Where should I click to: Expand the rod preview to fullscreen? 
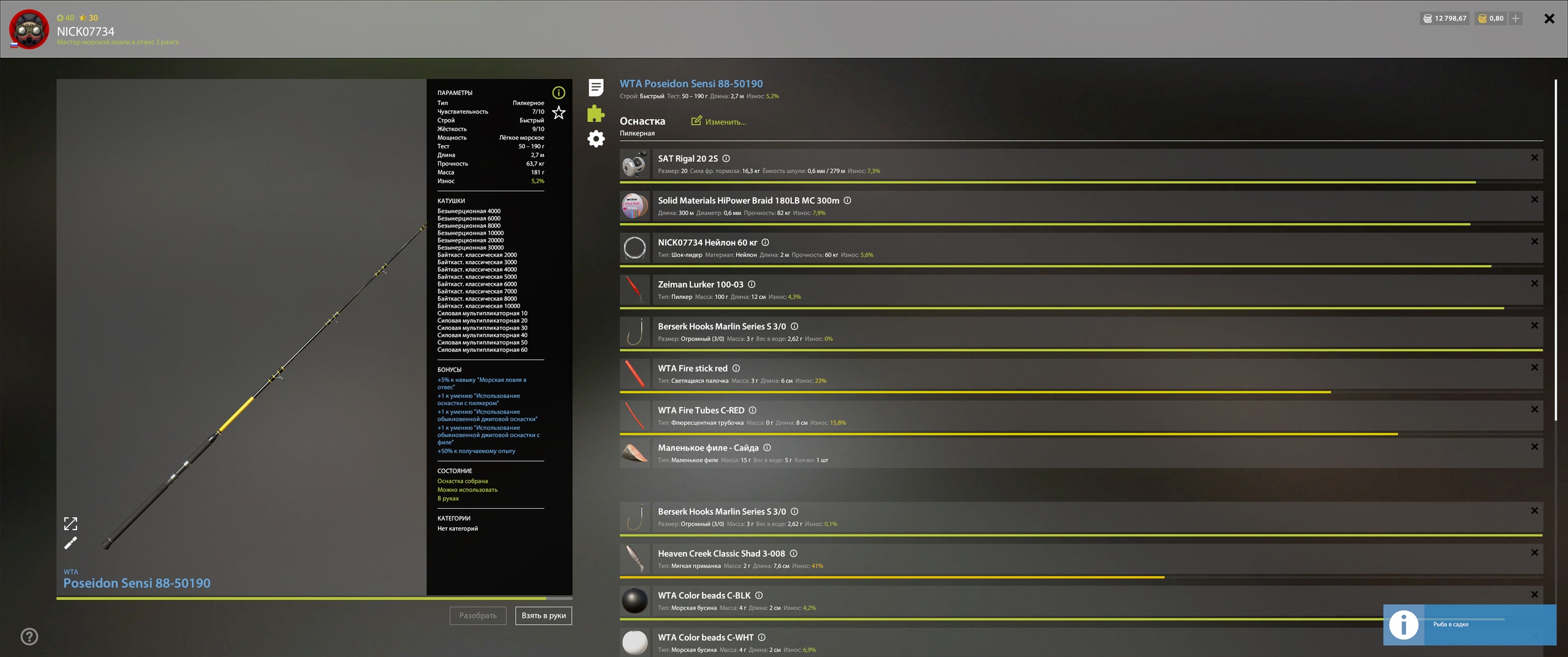[70, 523]
